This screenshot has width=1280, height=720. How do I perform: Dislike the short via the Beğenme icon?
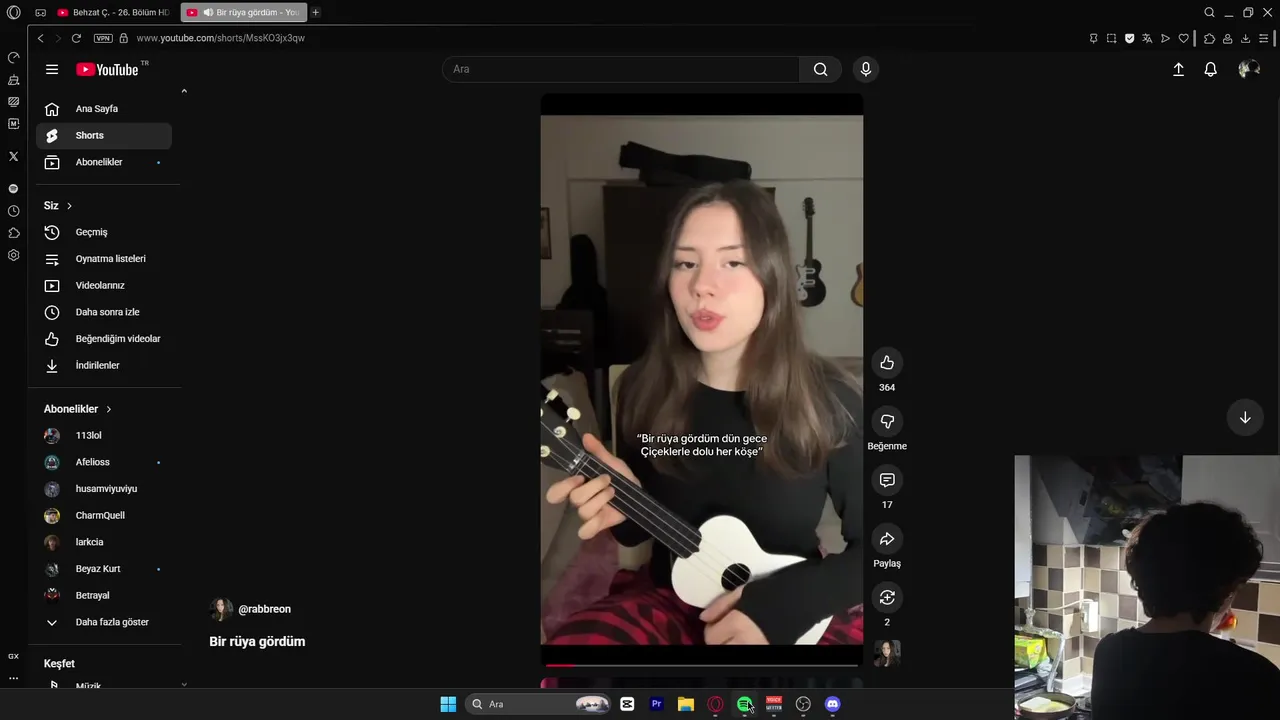pos(887,421)
